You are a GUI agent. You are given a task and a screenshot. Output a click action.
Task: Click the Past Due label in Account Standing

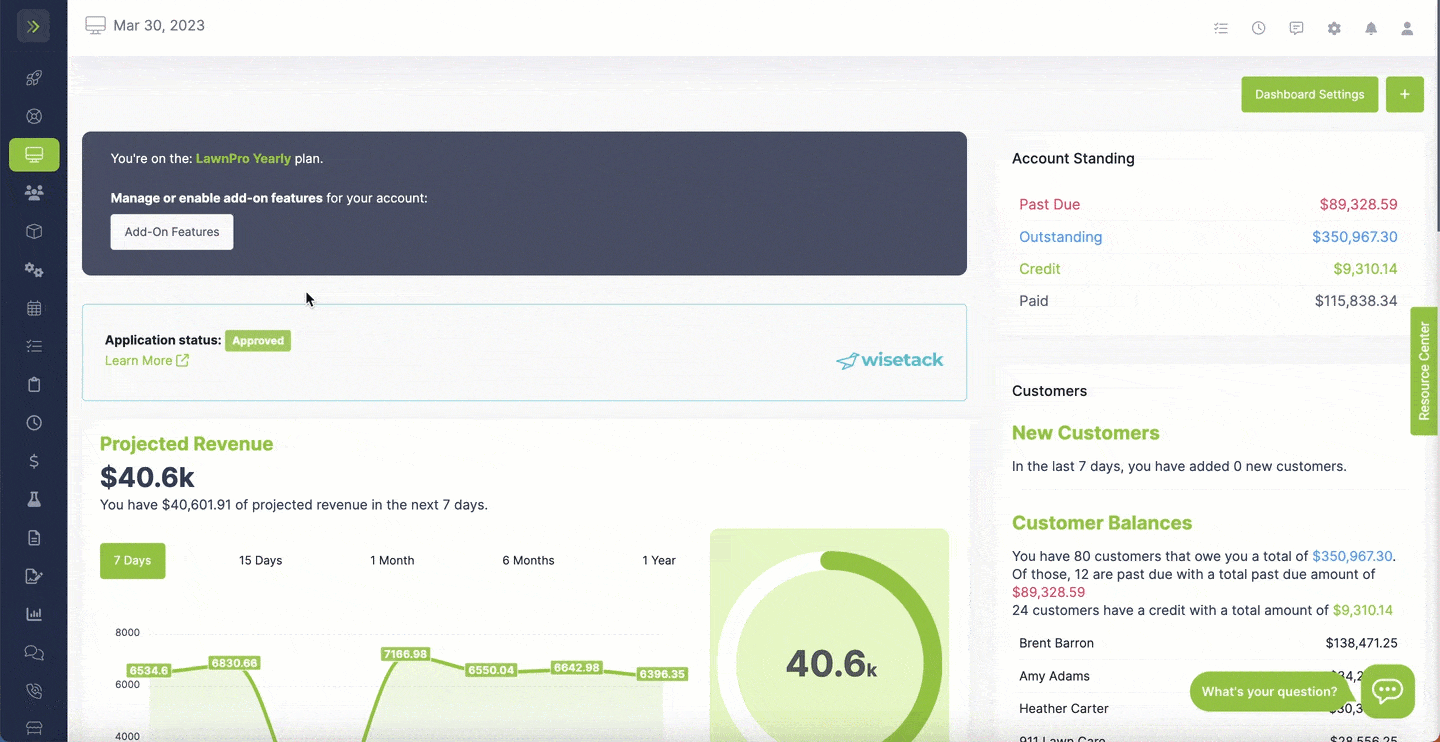click(1049, 204)
